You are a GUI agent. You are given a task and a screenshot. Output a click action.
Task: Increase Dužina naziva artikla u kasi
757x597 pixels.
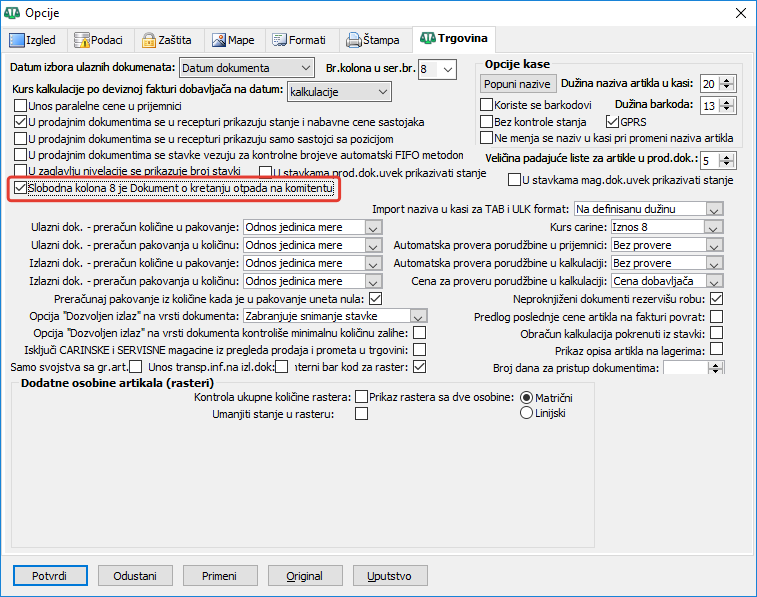tap(727, 80)
